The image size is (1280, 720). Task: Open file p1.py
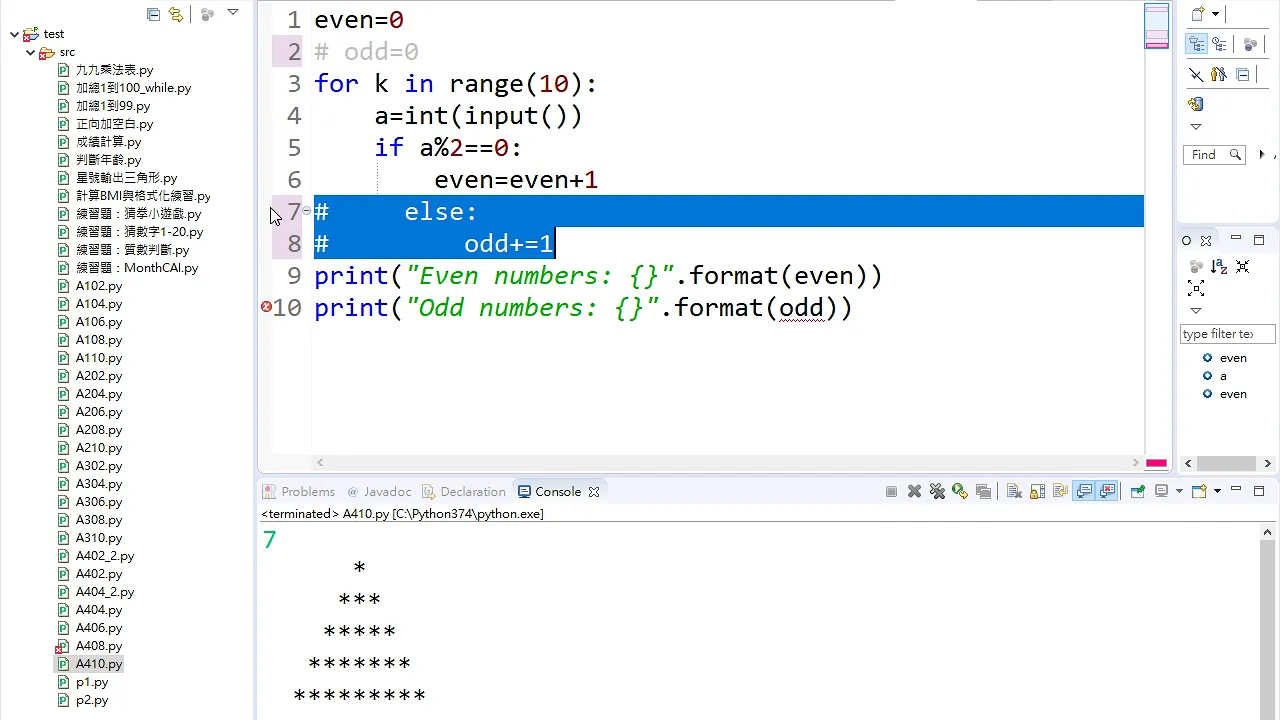tap(92, 682)
